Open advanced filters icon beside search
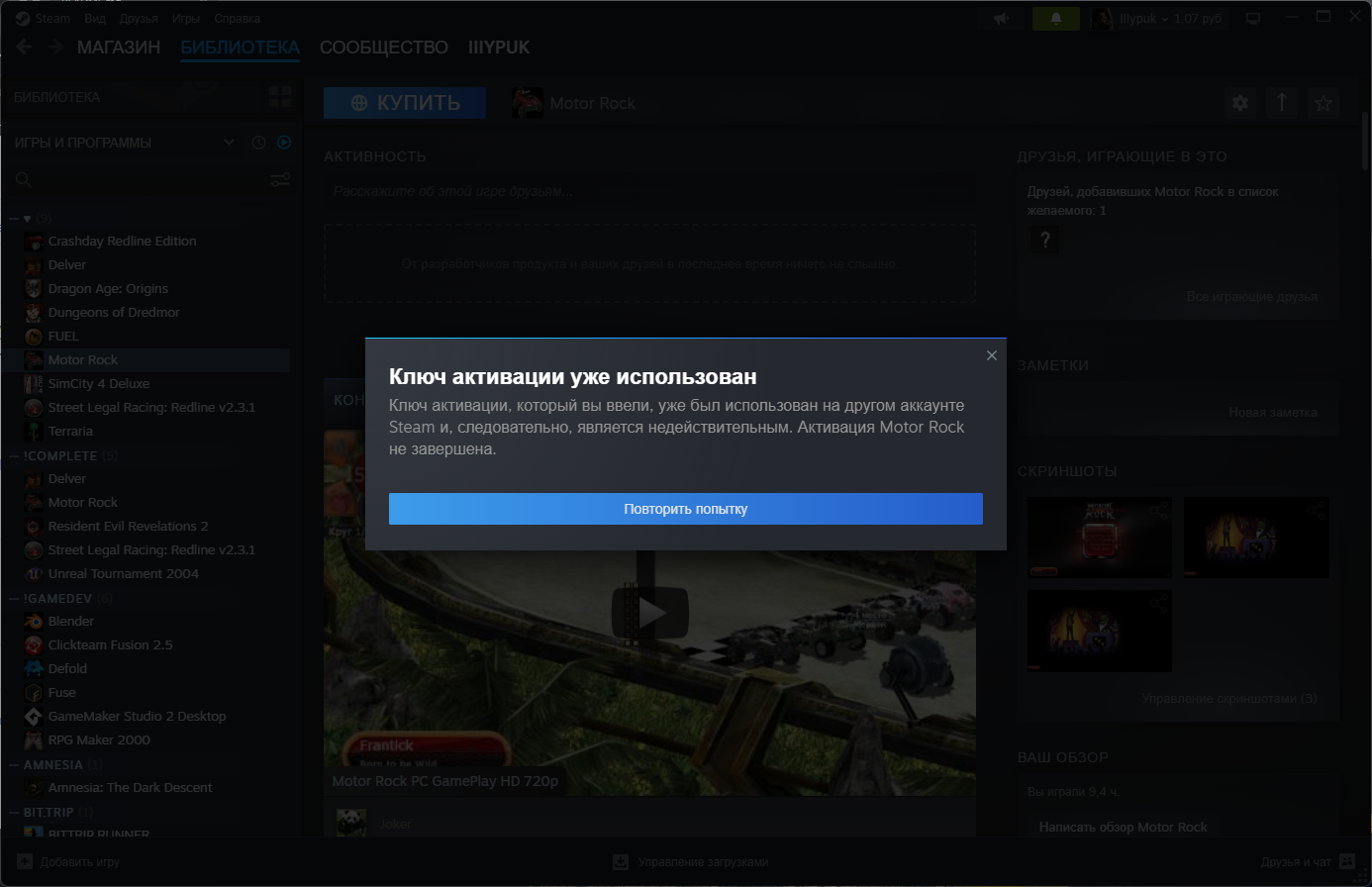This screenshot has width=1372, height=887. pyautogui.click(x=280, y=179)
